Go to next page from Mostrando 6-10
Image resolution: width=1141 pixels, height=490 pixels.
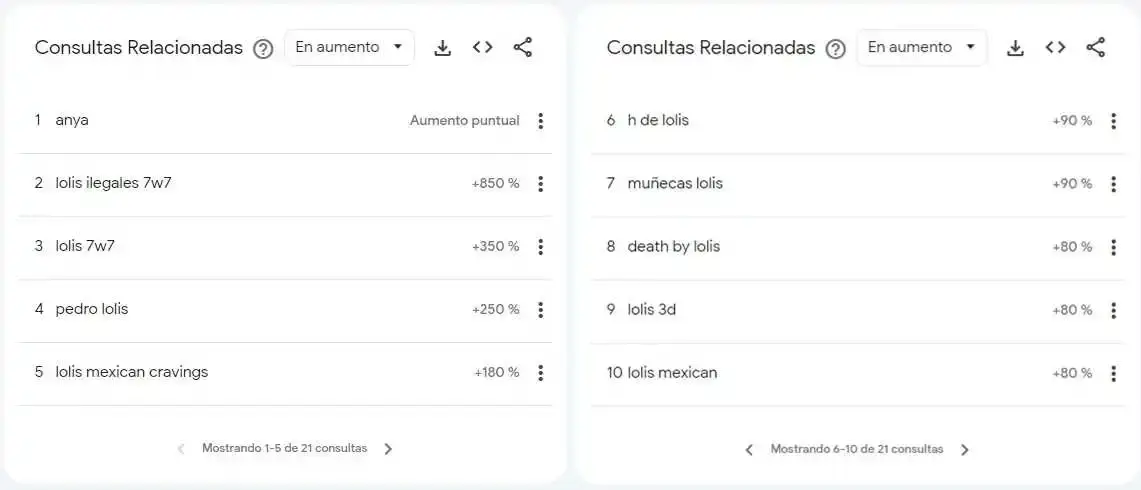(965, 450)
